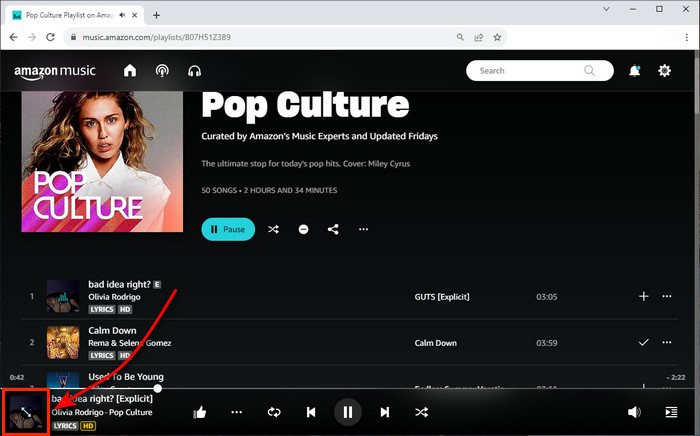Open Calm Down album link
700x436 pixels.
pyautogui.click(x=435, y=343)
